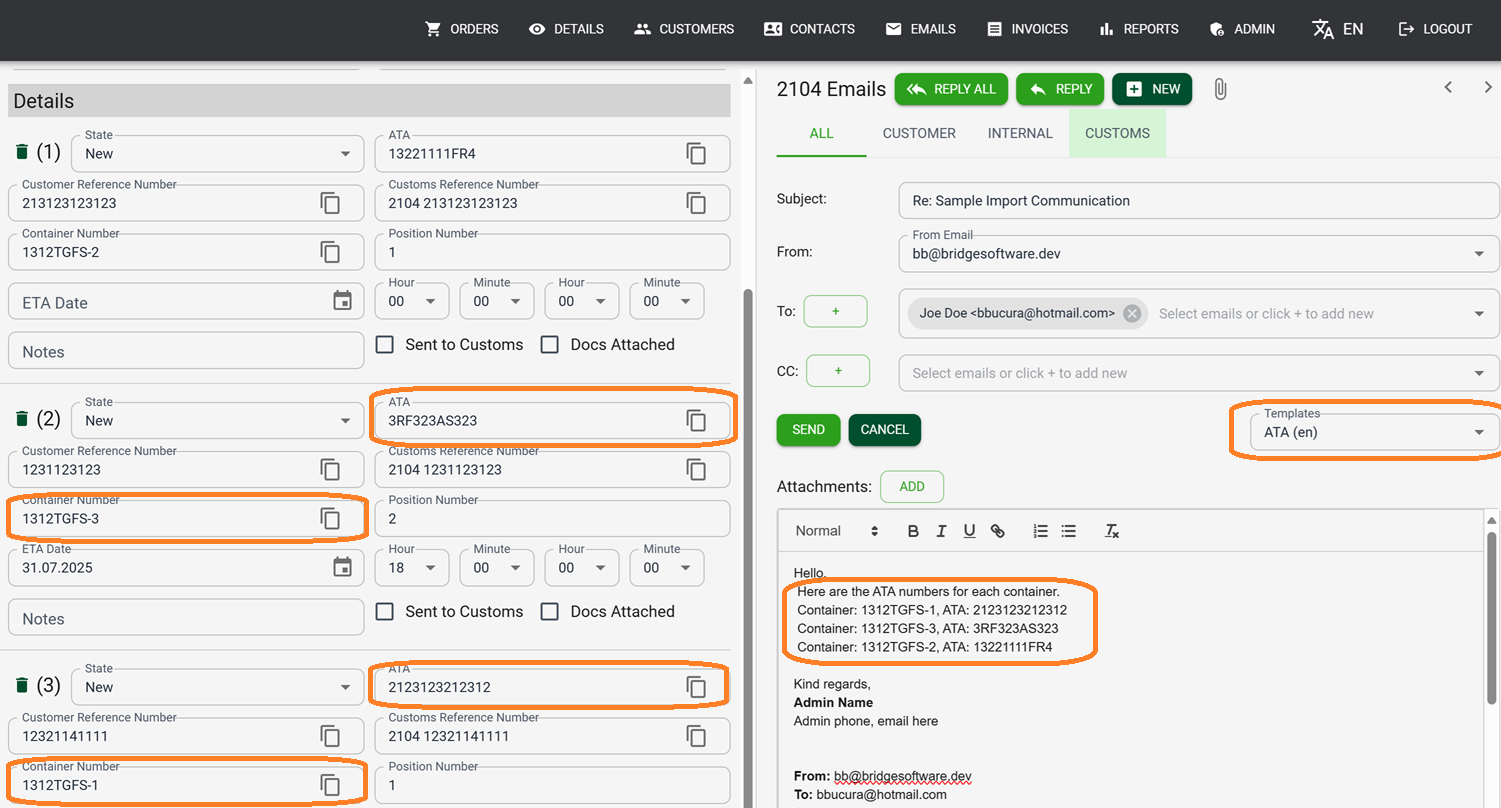Apply bold formatting in email editor
Image resolution: width=1501 pixels, height=808 pixels.
(913, 531)
